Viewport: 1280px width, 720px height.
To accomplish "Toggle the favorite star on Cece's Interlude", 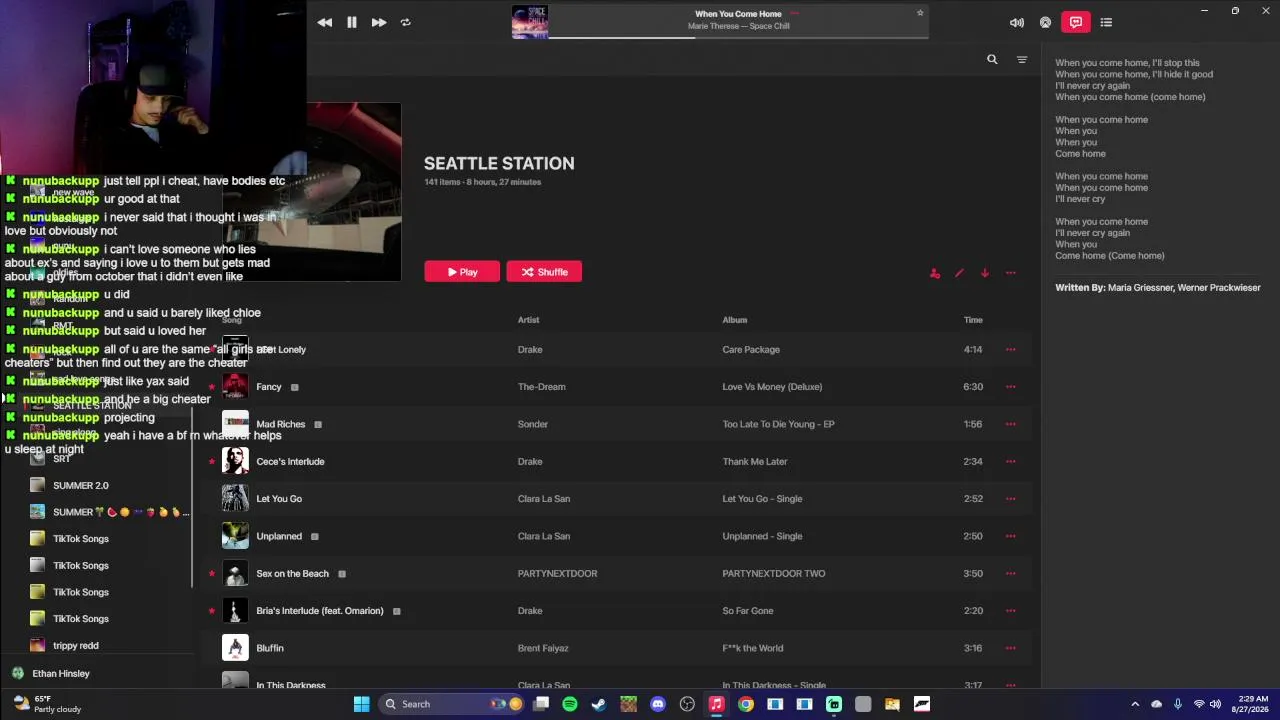I will [212, 462].
